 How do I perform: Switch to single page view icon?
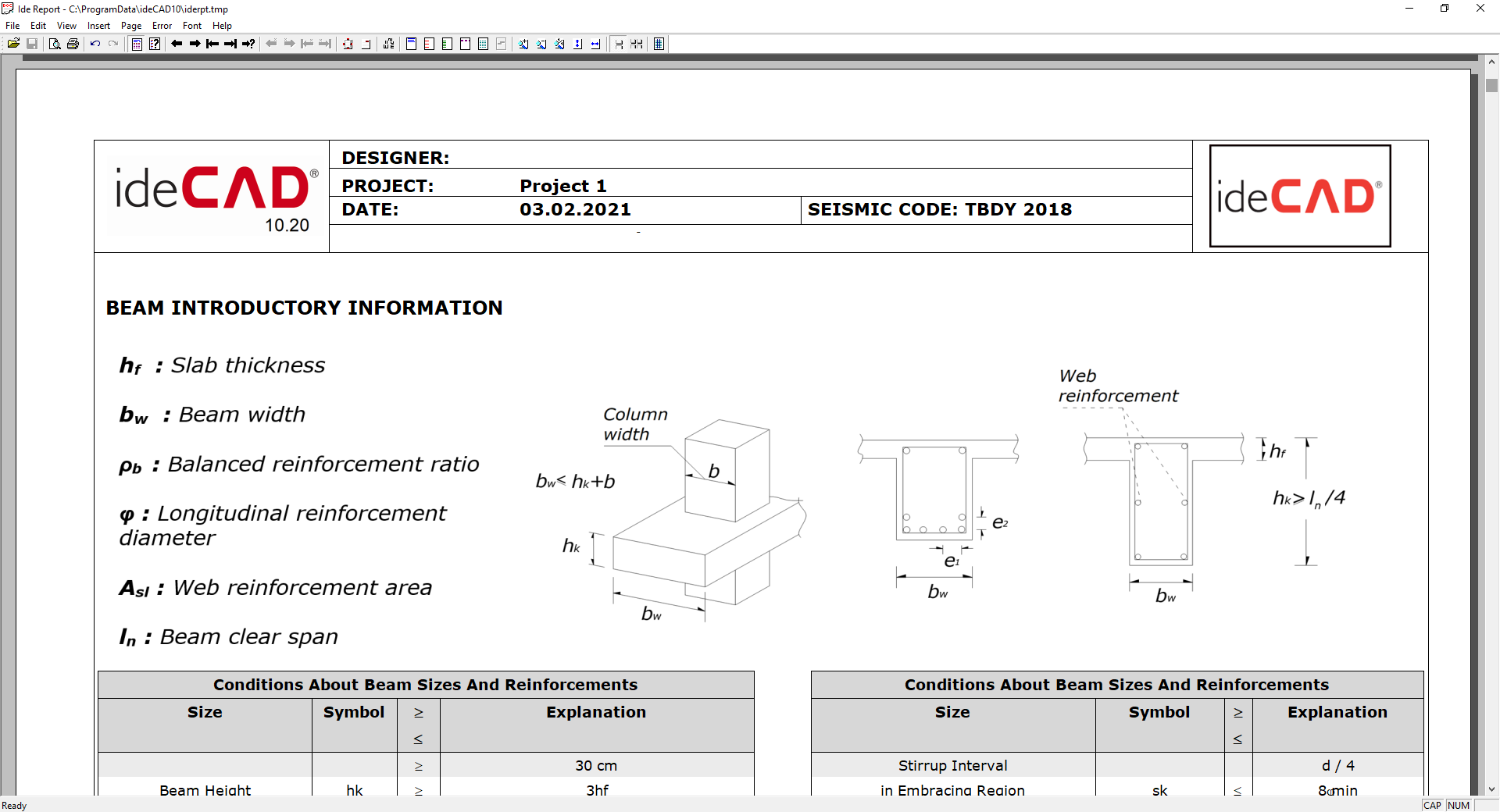619,44
